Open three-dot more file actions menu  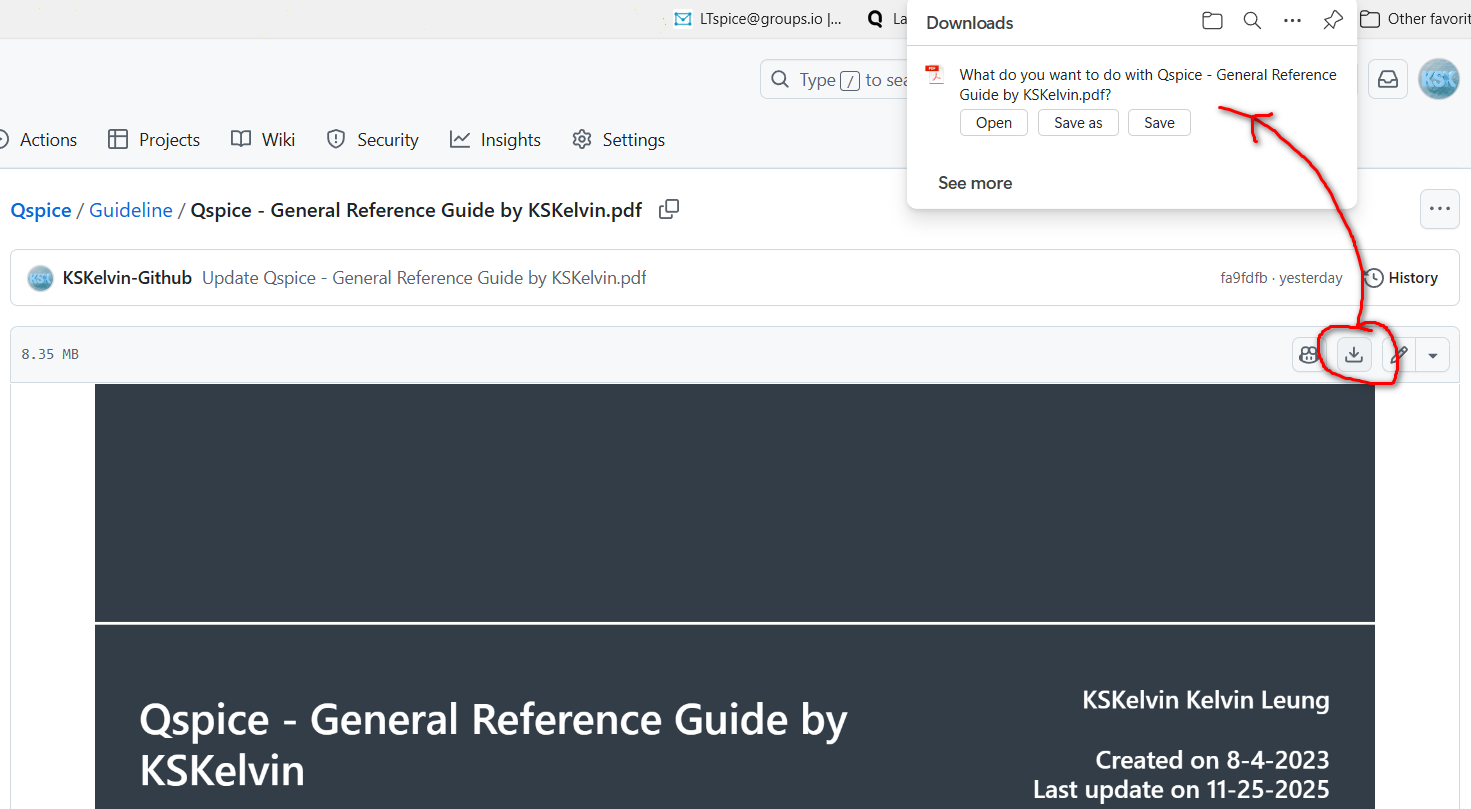(1439, 209)
